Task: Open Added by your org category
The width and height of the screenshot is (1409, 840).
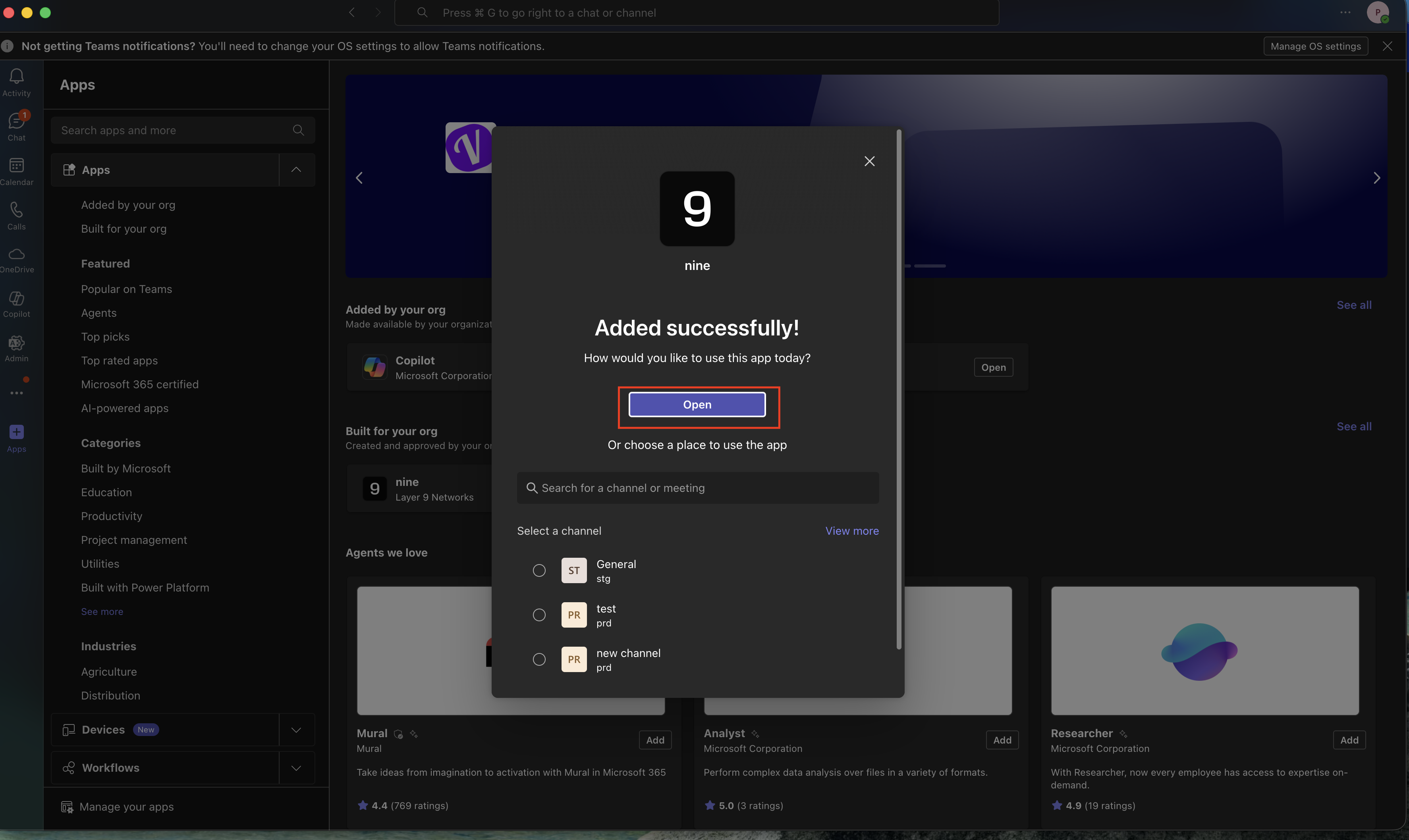Action: (128, 205)
